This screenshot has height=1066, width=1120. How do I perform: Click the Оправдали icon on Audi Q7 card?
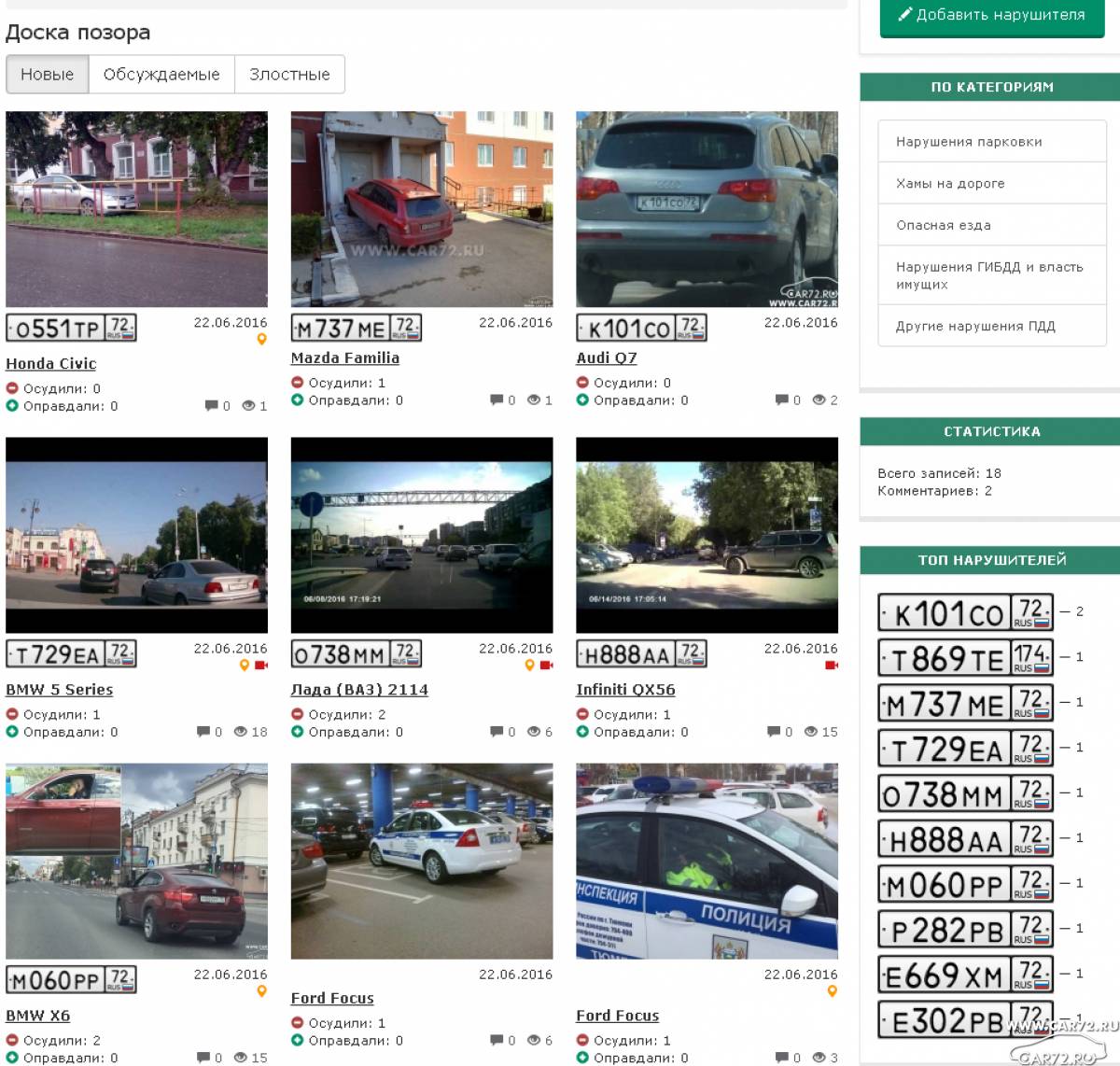tap(582, 400)
